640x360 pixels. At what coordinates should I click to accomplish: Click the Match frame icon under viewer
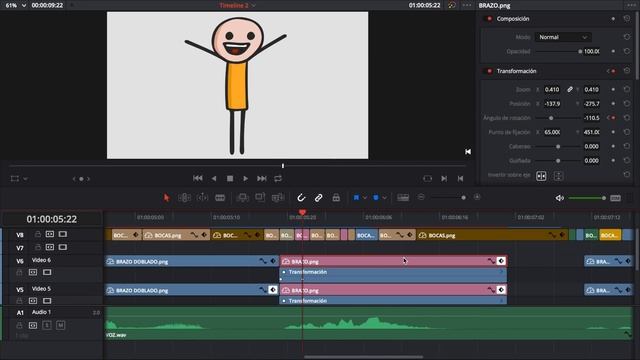tap(427, 178)
